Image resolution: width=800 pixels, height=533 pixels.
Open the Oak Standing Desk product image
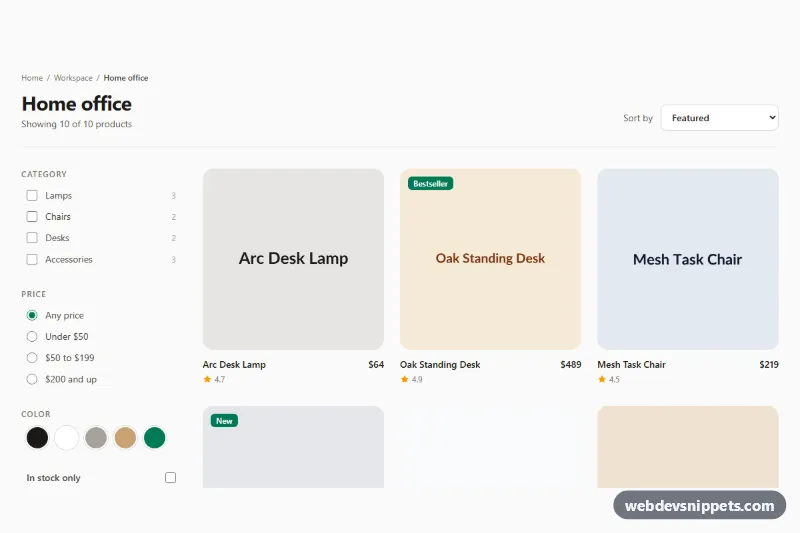[490, 259]
